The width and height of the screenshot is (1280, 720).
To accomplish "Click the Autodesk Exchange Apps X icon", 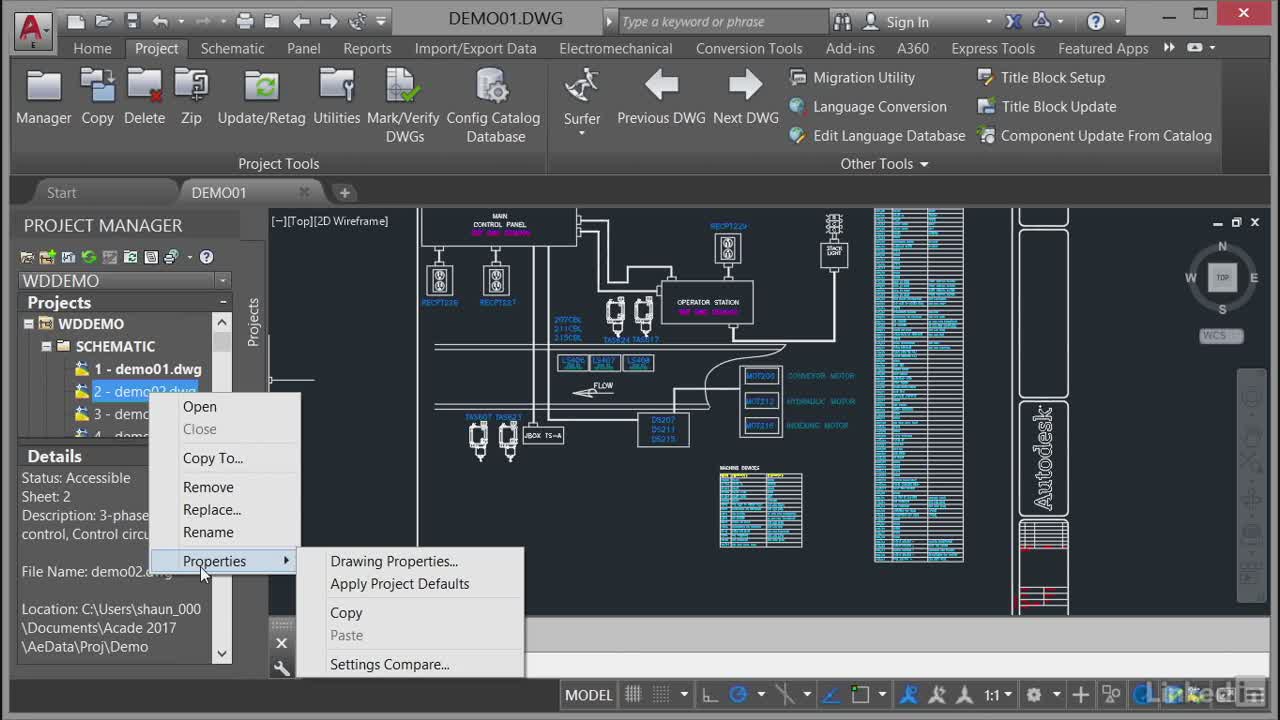I will tap(1013, 21).
